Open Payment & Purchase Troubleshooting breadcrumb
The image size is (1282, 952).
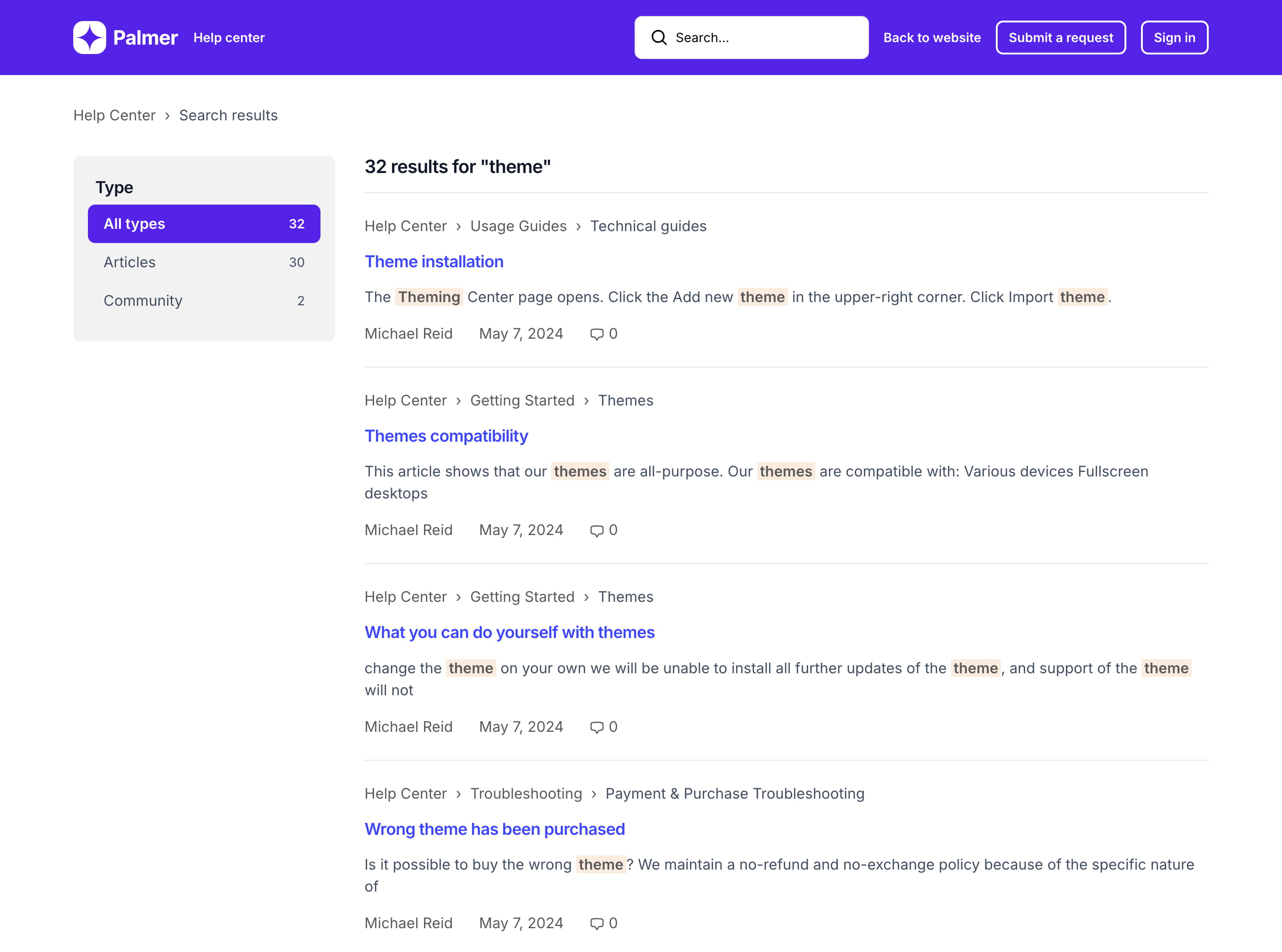click(734, 794)
